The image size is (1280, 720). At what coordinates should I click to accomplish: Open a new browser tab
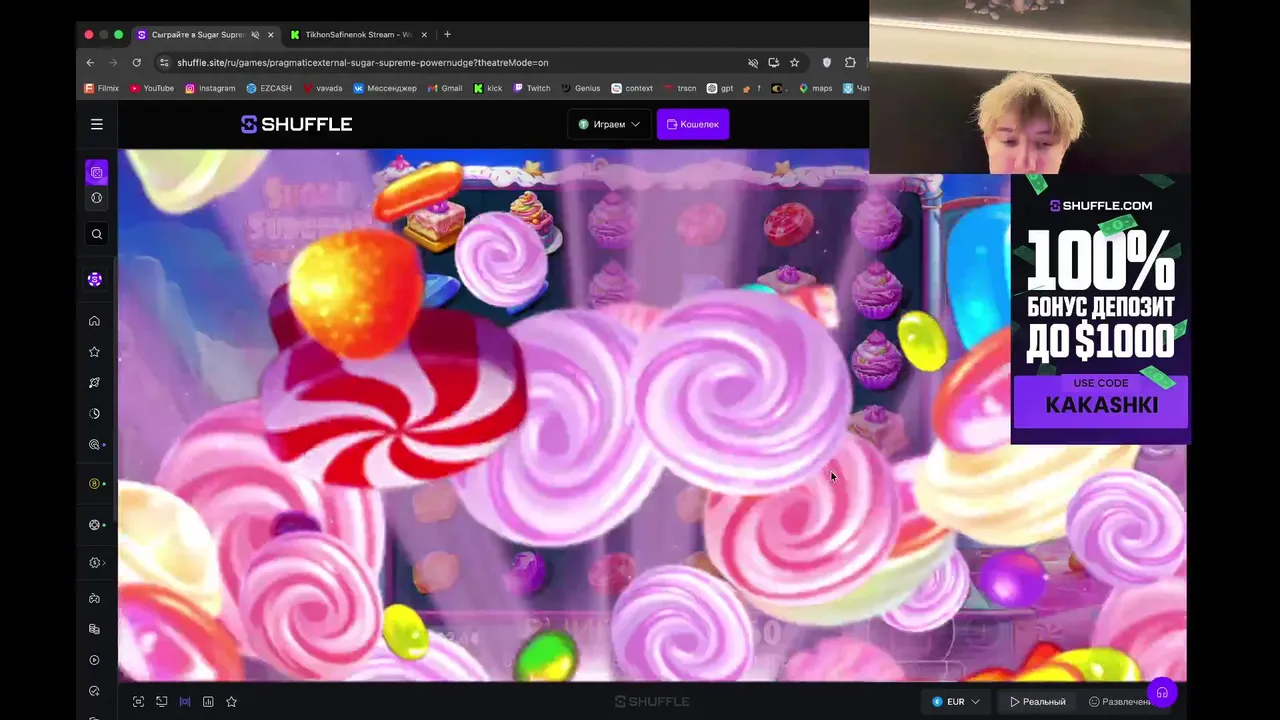(x=447, y=35)
